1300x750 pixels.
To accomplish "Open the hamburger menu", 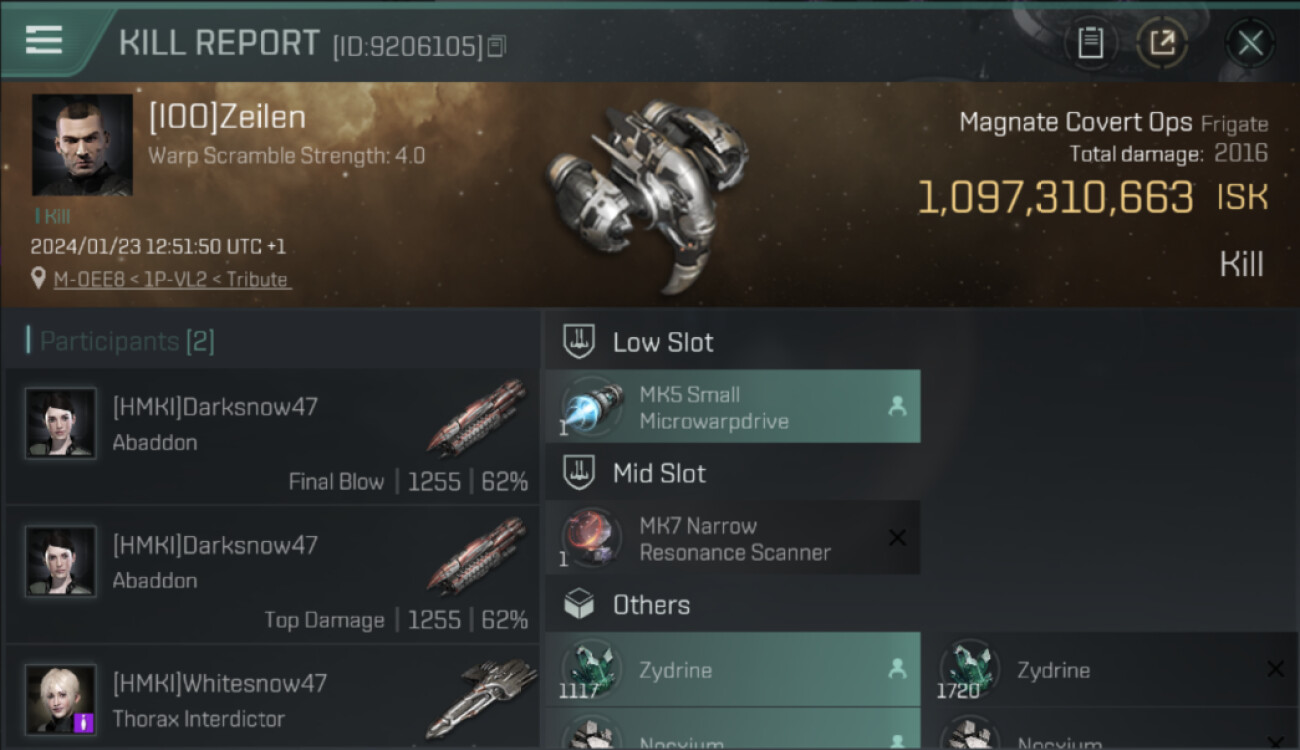I will click(x=44, y=40).
